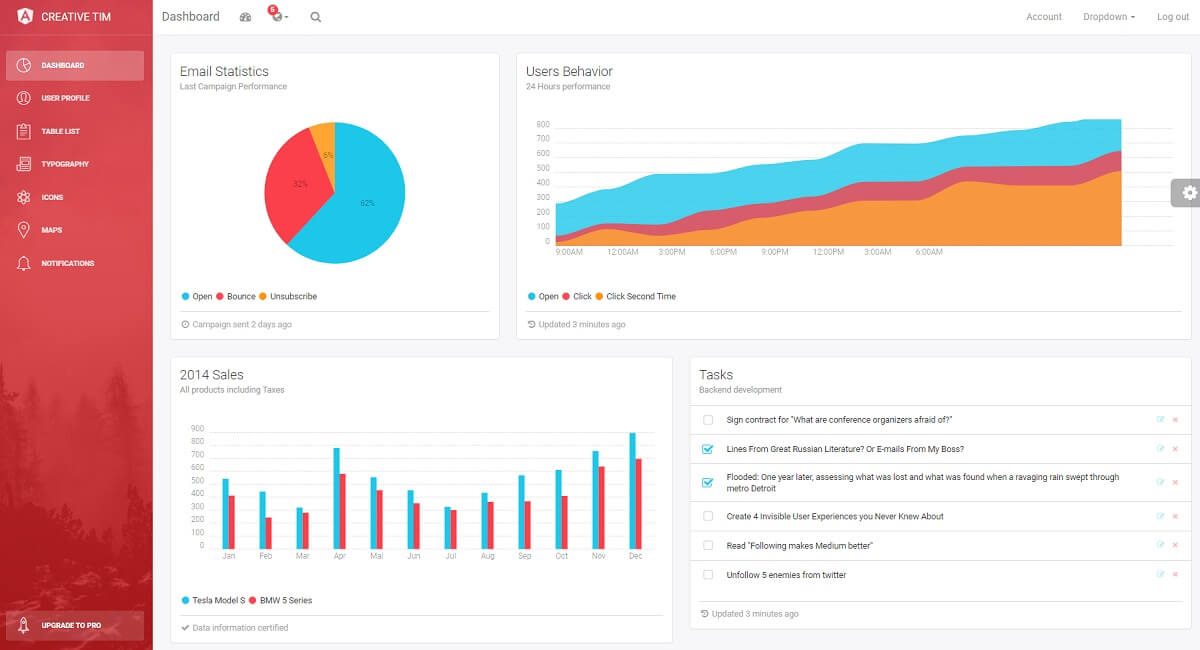Go to User Profile page
The height and width of the screenshot is (650, 1200).
pyautogui.click(x=75, y=98)
